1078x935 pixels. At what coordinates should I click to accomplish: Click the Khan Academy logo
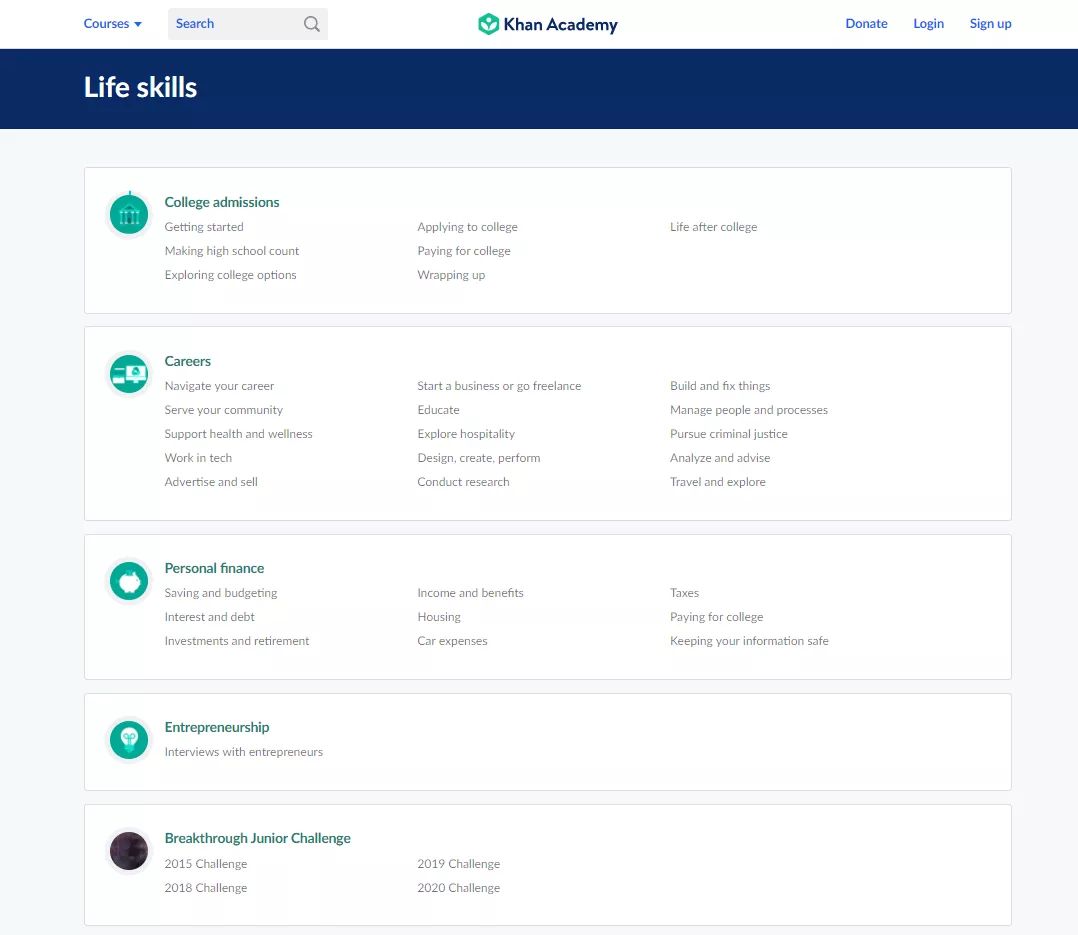tap(548, 24)
